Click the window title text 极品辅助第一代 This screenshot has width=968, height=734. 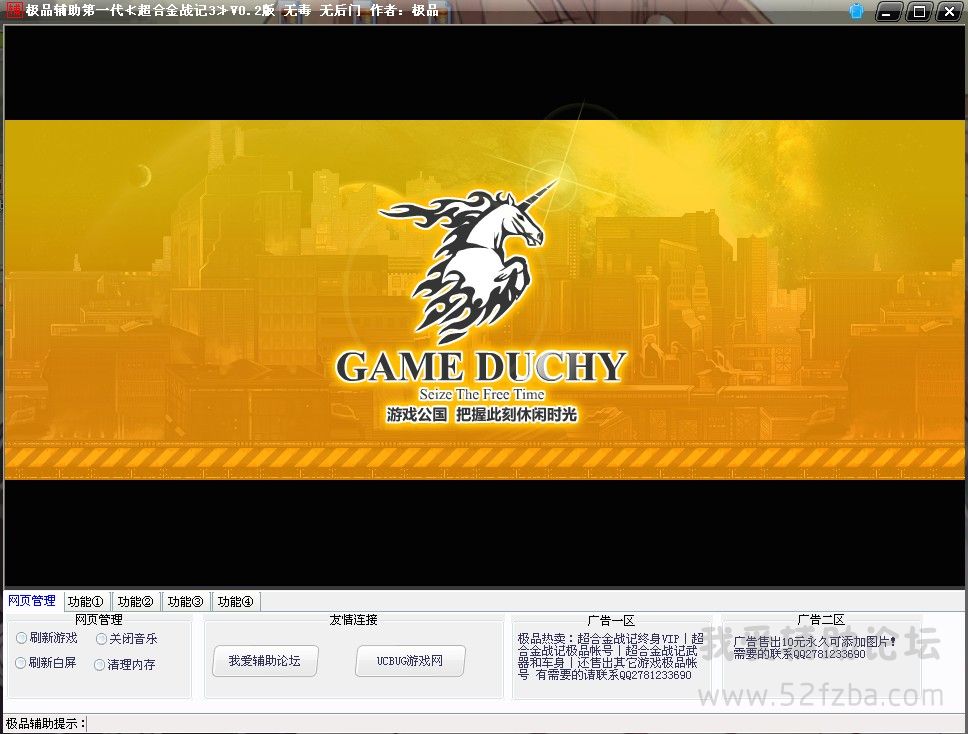pos(75,10)
